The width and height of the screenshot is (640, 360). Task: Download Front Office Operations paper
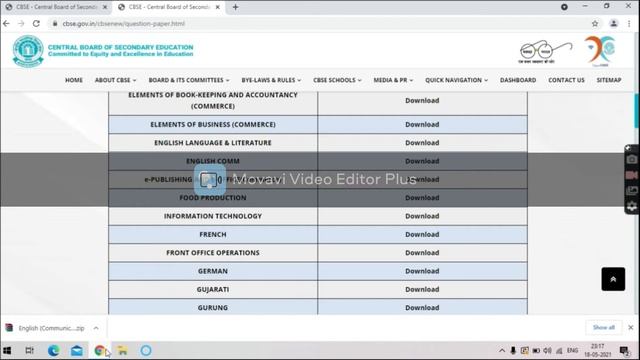(x=422, y=253)
